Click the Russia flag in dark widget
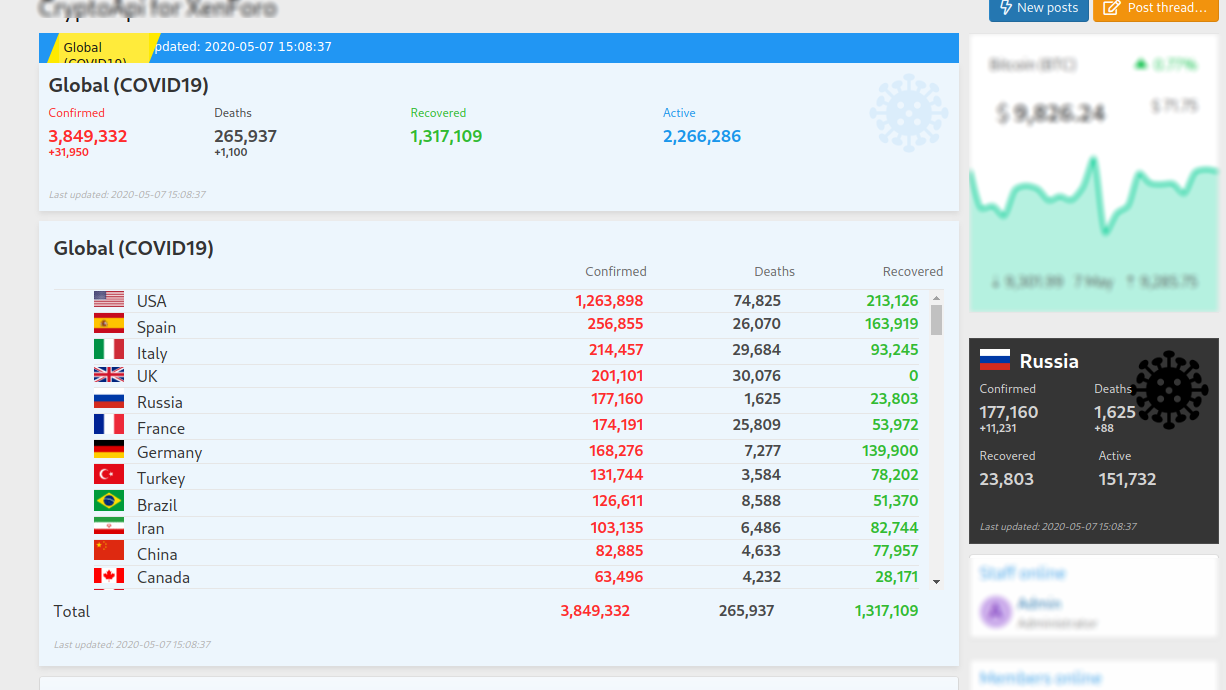Image resolution: width=1226 pixels, height=690 pixels. tap(994, 360)
